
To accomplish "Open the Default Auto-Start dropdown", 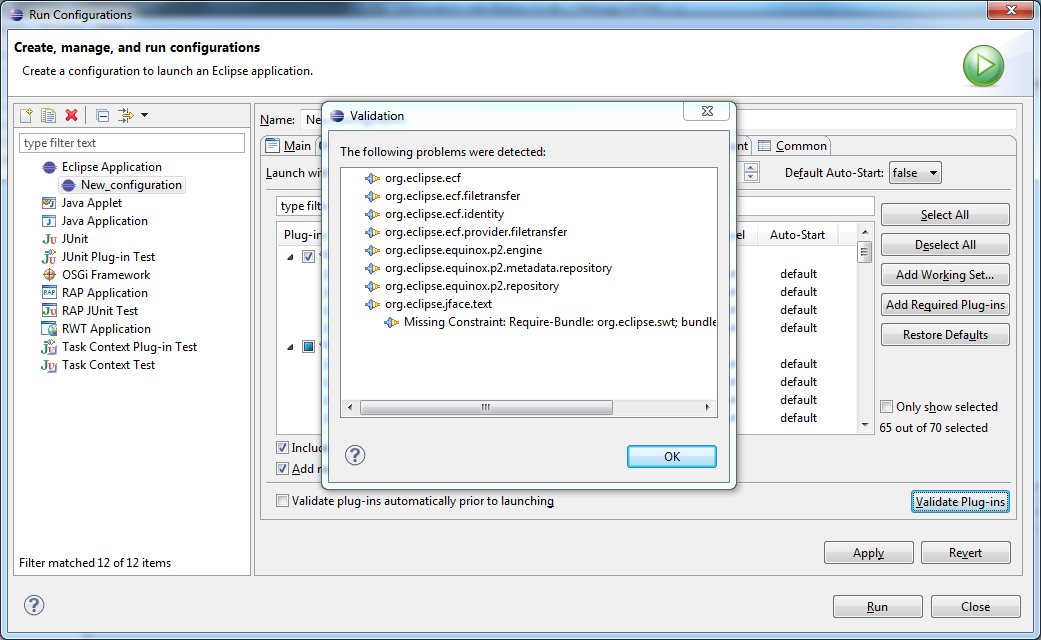I will [915, 173].
